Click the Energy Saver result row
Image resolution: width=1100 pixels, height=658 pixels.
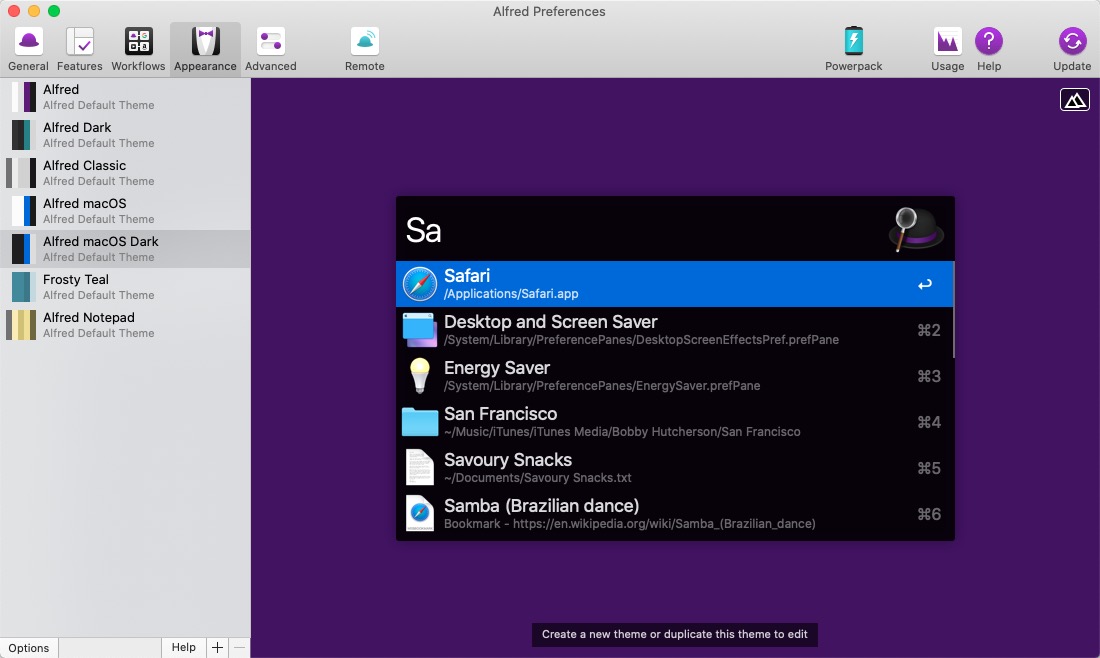tap(675, 376)
